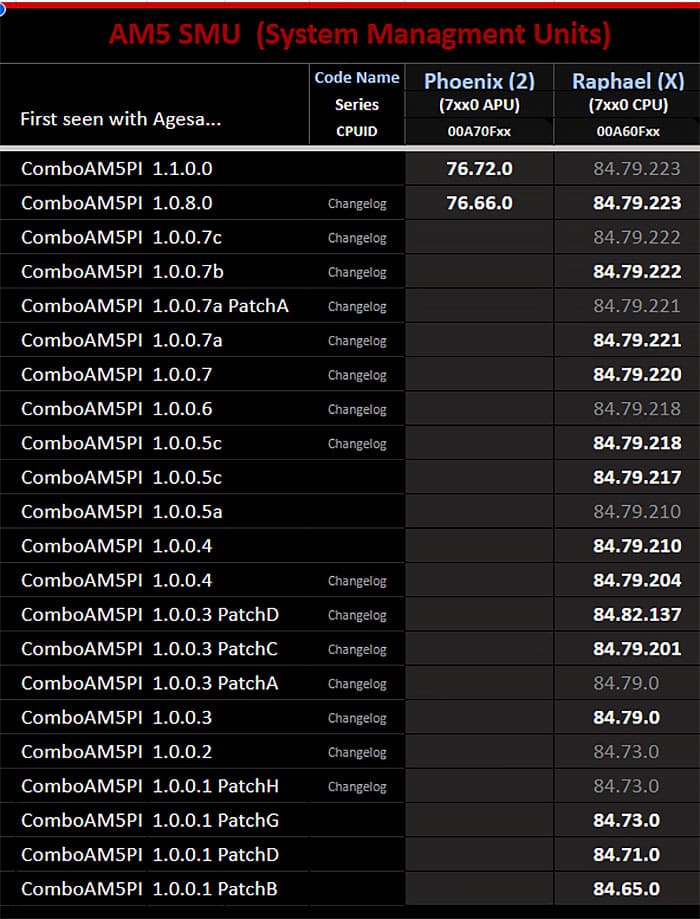Open Changelog for ComboAM5PI 1.0.0.7c
700x919 pixels.
357,238
